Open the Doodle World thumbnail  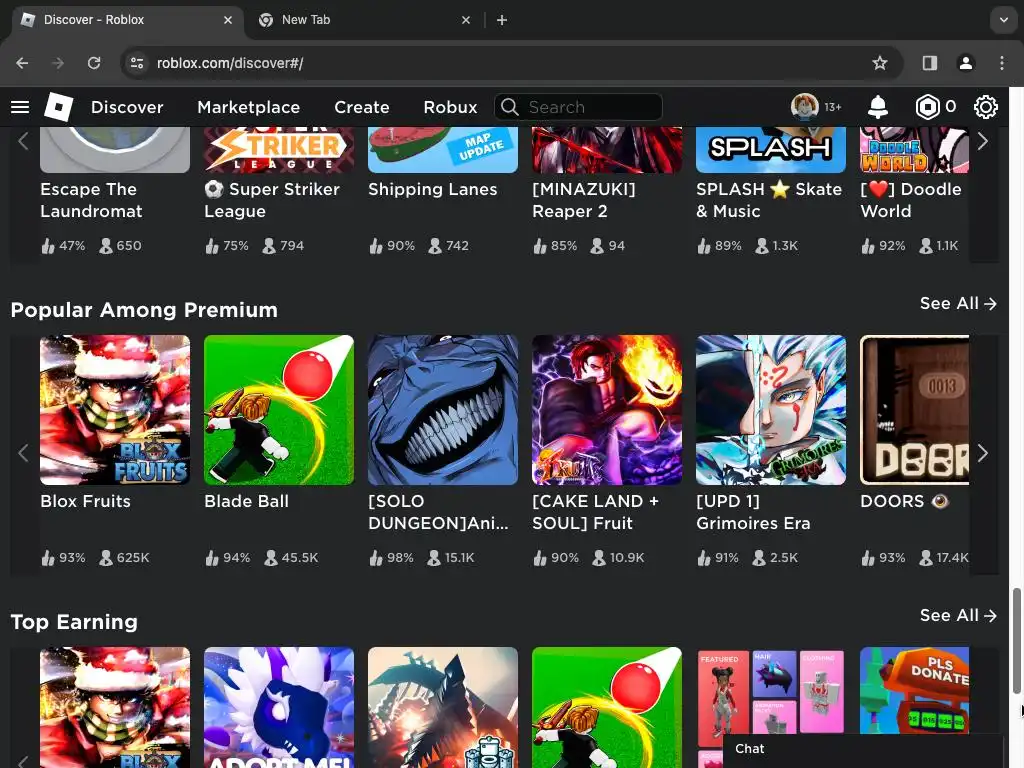pyautogui.click(x=914, y=150)
